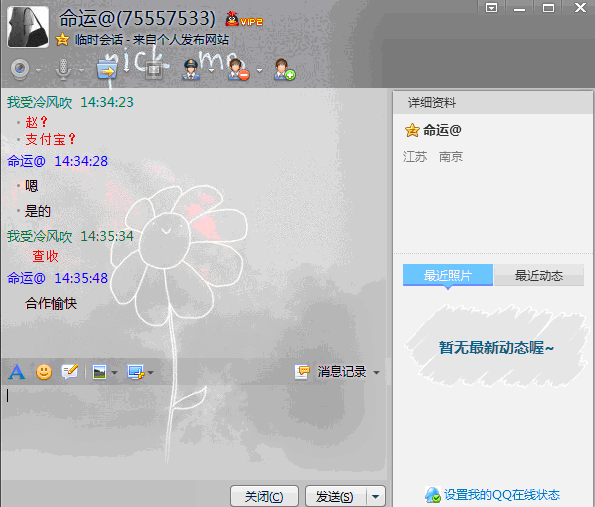Expand the screen capture options arrow
The width and height of the screenshot is (595, 507).
click(x=151, y=373)
